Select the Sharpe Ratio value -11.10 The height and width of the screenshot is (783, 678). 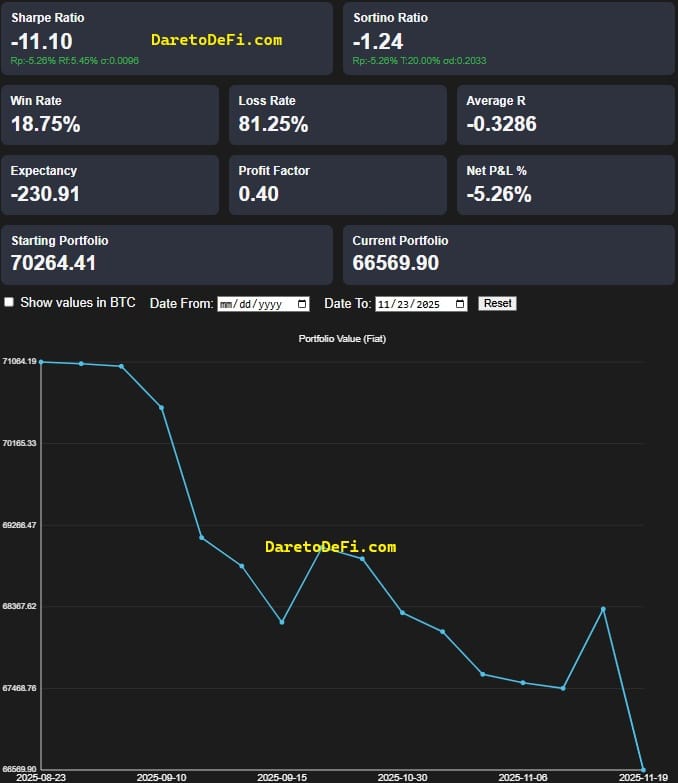(x=41, y=41)
